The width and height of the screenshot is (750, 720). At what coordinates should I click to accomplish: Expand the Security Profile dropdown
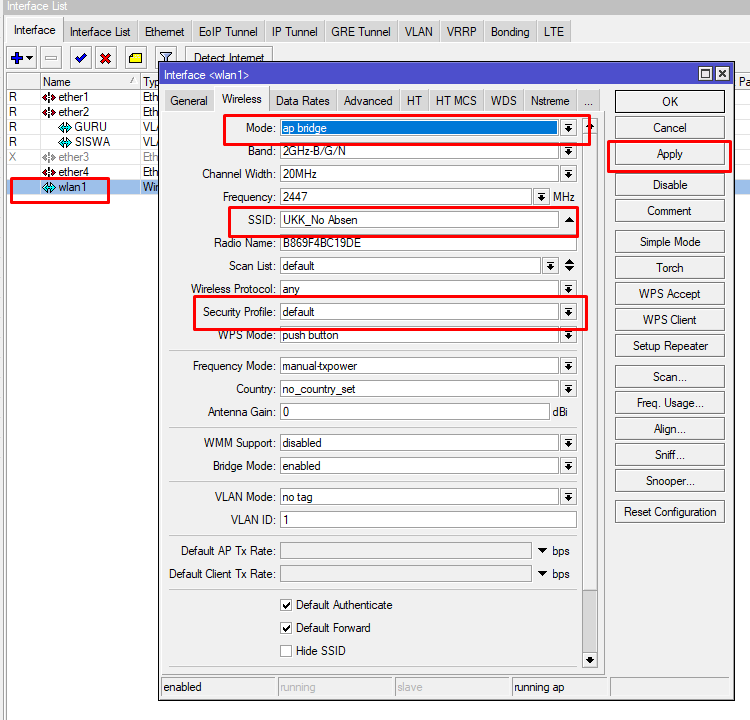[x=568, y=312]
